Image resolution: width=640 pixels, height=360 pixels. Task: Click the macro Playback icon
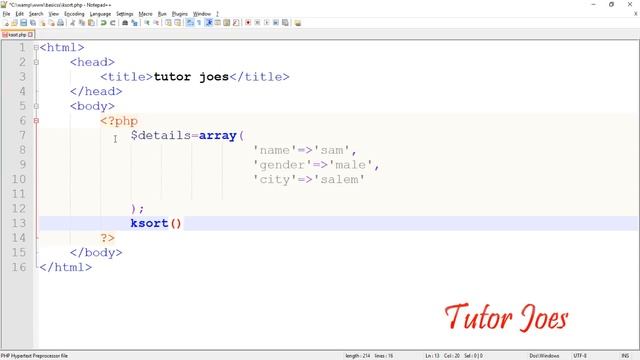267,23
